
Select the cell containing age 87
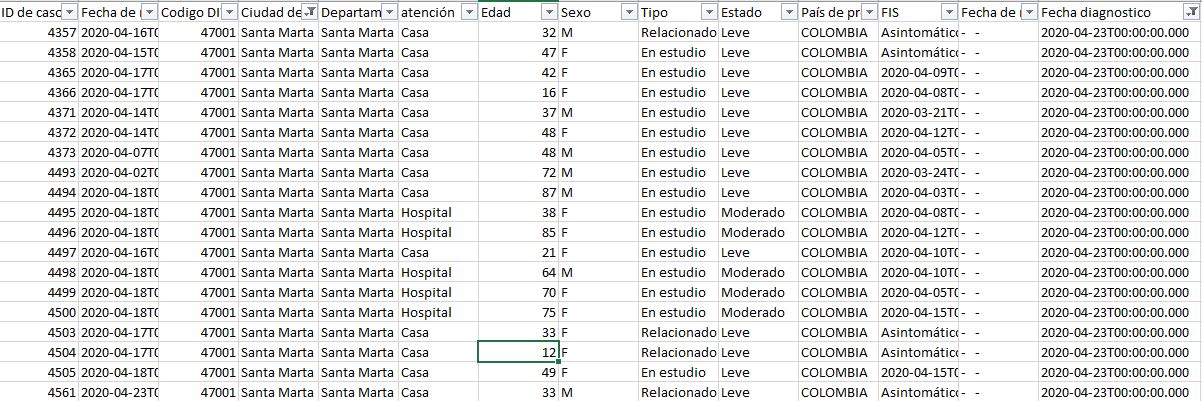point(518,192)
